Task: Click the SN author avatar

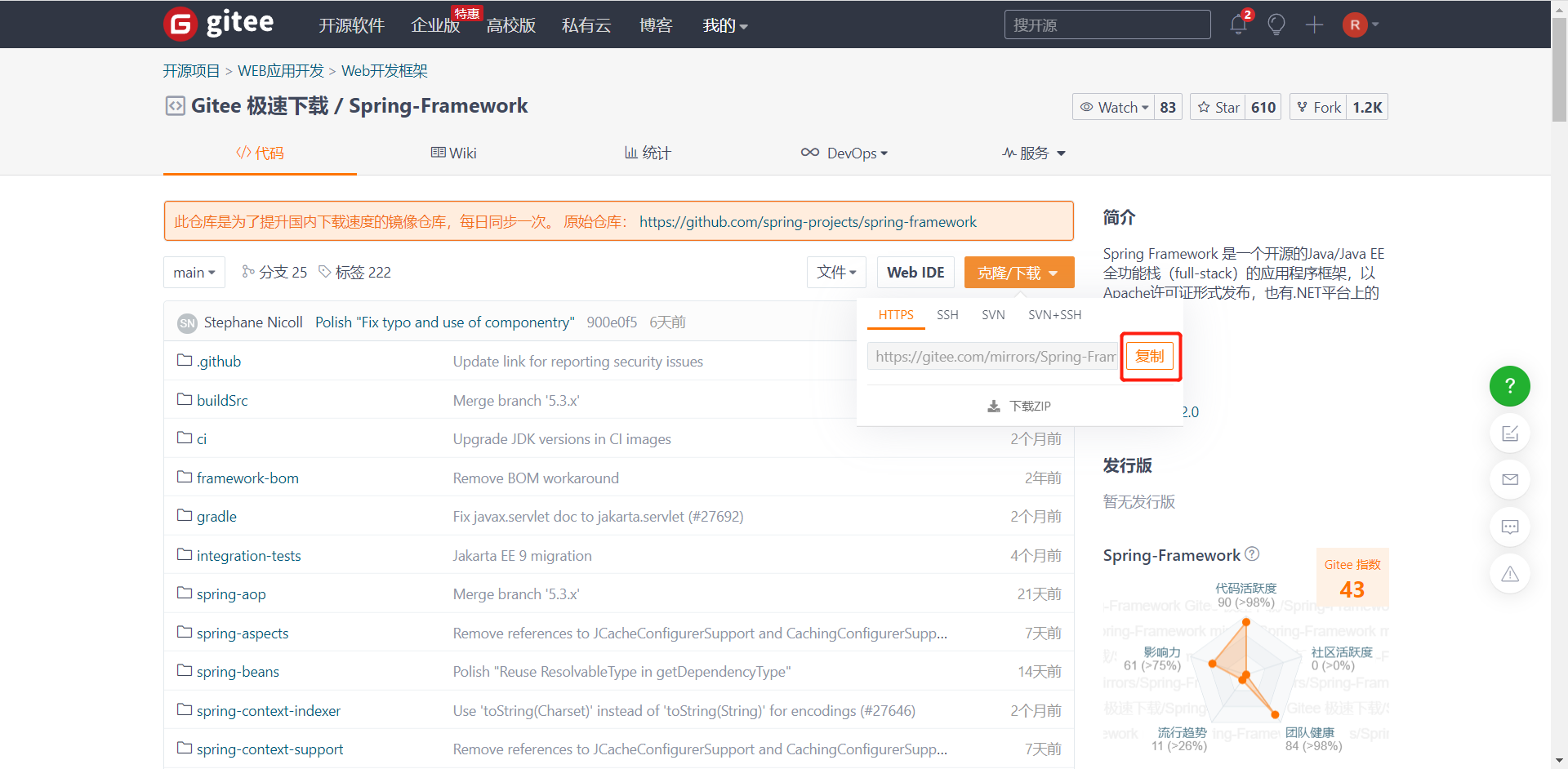Action: pos(187,323)
